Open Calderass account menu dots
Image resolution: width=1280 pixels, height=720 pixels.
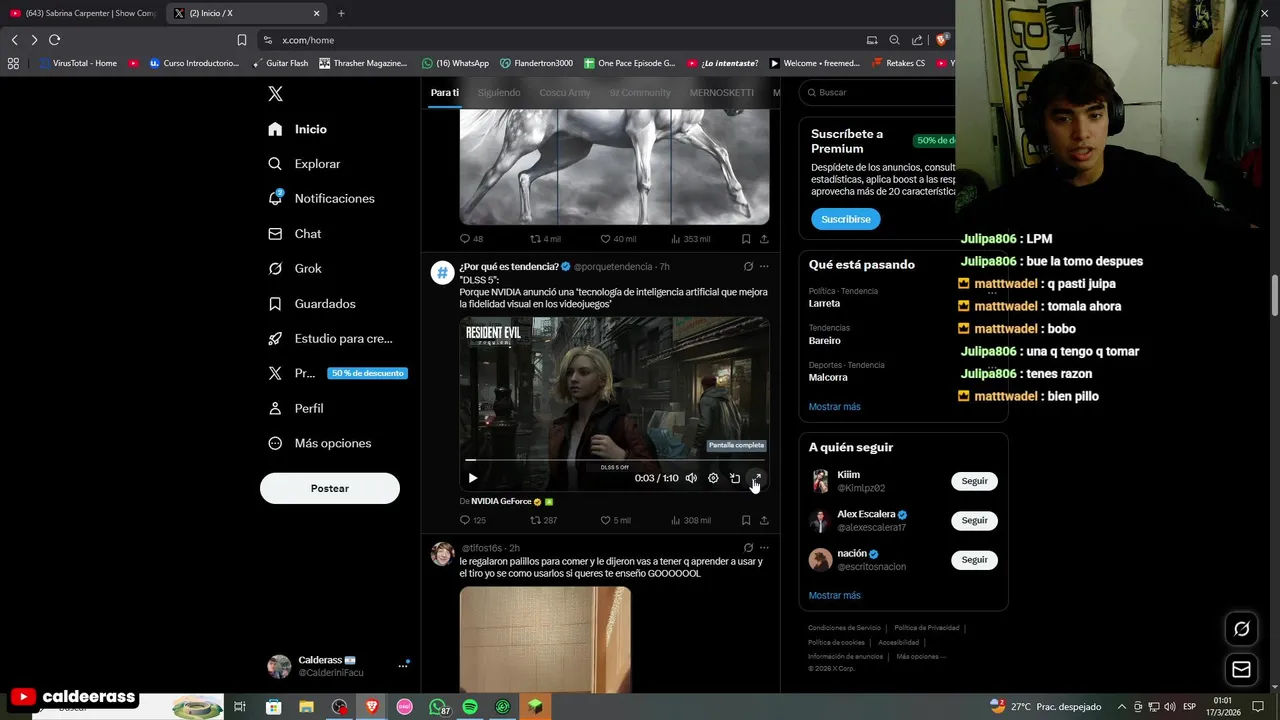[403, 666]
